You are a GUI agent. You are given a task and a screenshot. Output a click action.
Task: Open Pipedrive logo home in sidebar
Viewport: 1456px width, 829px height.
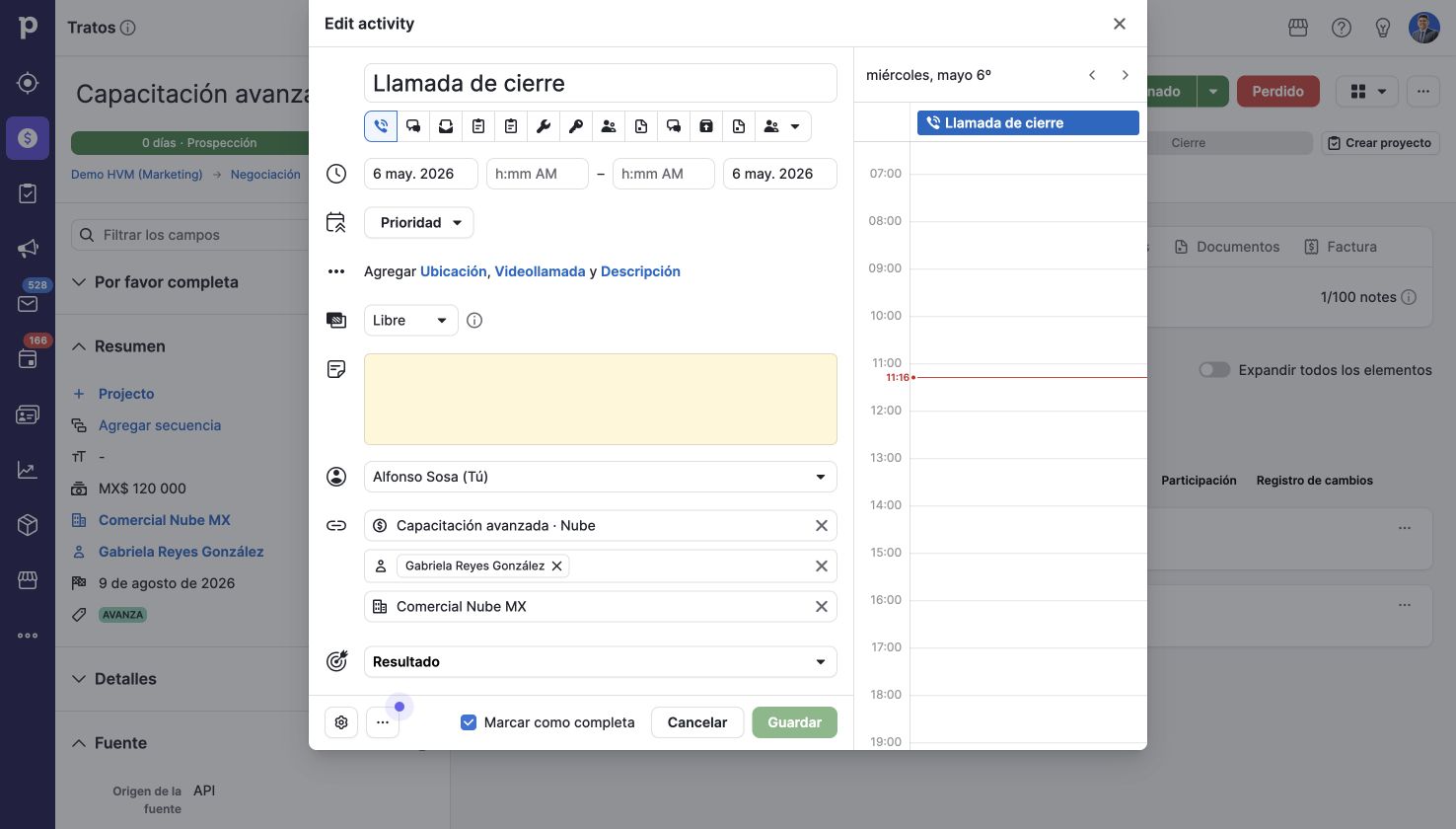(x=28, y=28)
